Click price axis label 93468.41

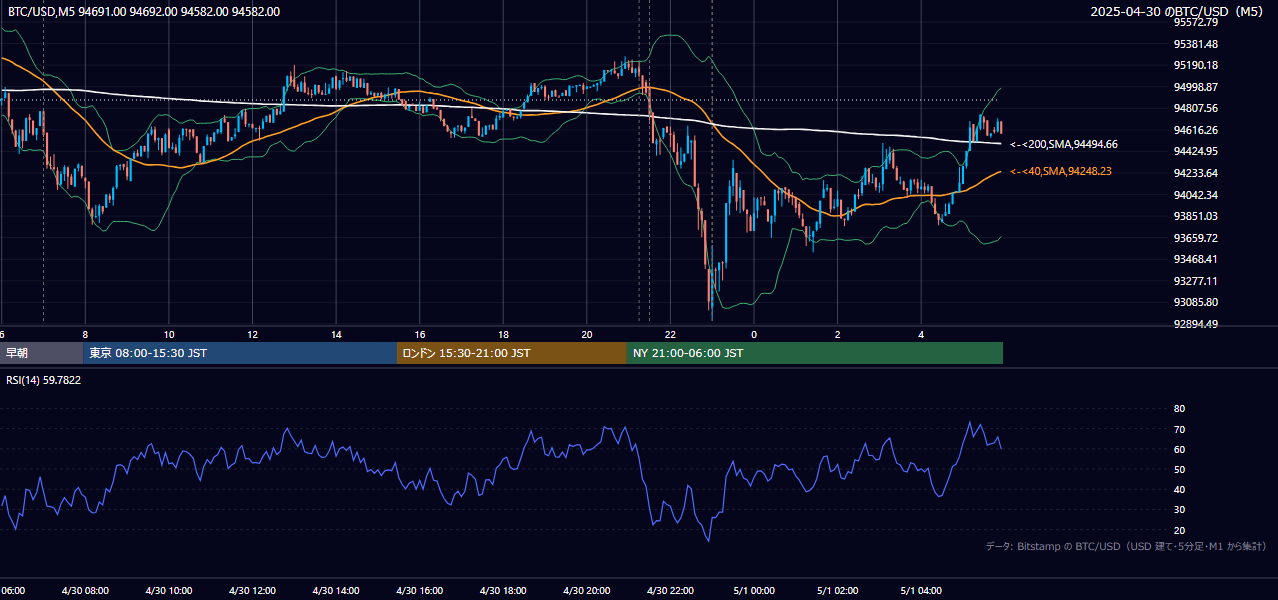coord(1196,259)
